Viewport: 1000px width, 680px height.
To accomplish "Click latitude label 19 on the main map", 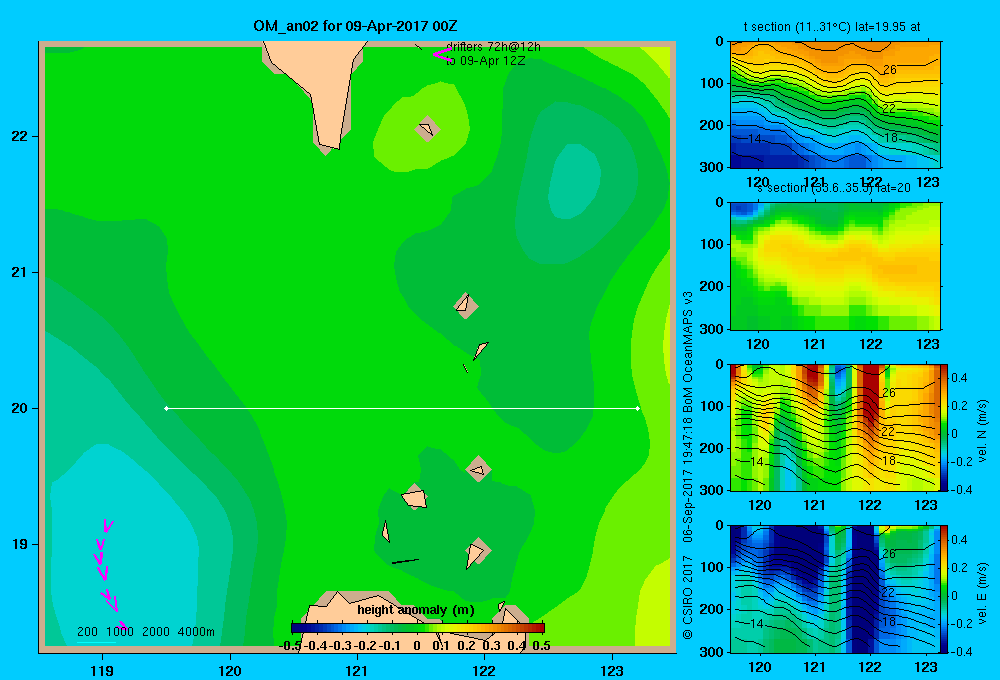I will coord(20,544).
